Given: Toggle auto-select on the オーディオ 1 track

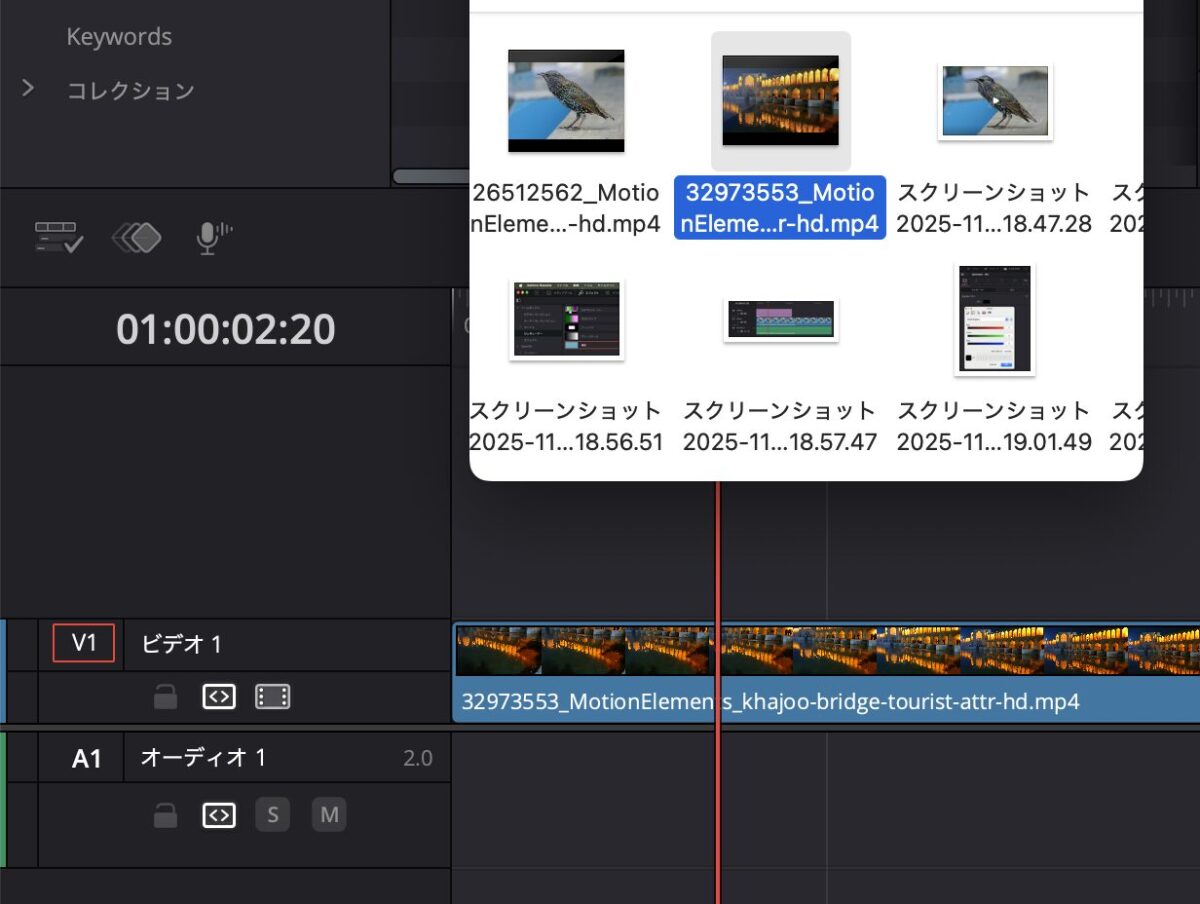Looking at the screenshot, I should [x=219, y=815].
